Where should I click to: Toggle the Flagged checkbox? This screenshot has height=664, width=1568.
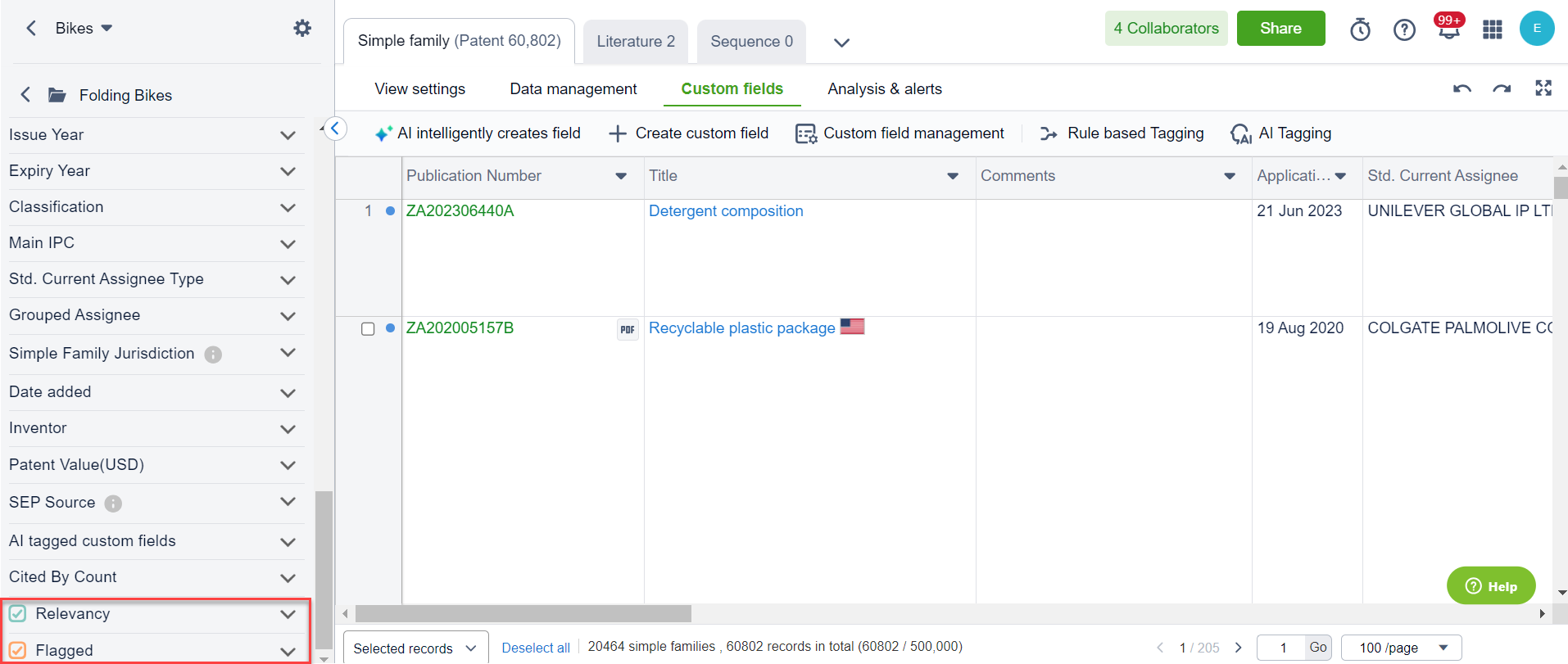[x=18, y=650]
